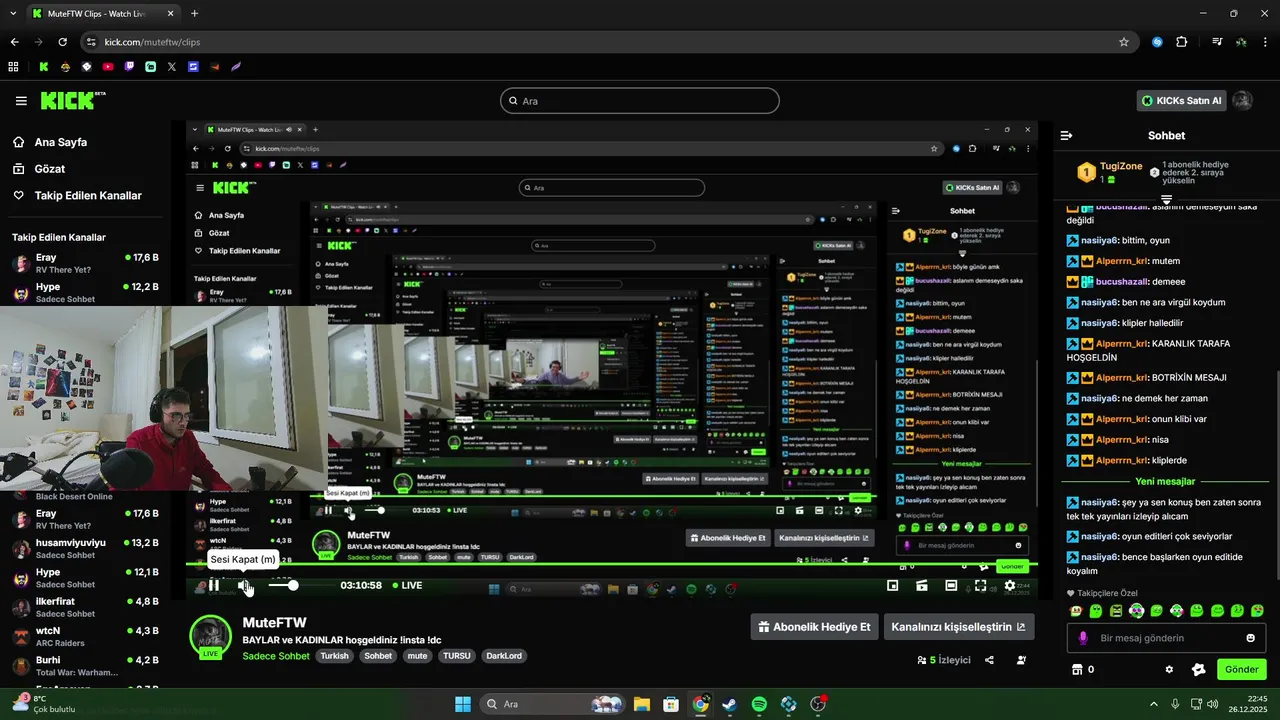Viewport: 1280px width, 720px height.
Task: Open YouTube bookmark in bookmarks bar
Action: (108, 67)
